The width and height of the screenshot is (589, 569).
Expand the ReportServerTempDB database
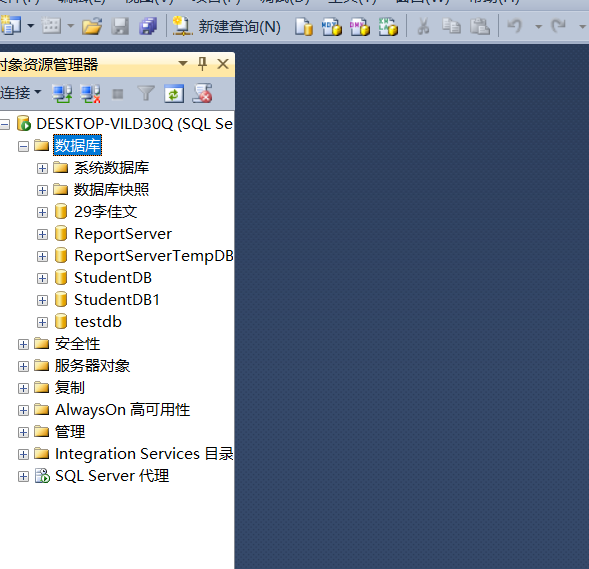(42, 257)
